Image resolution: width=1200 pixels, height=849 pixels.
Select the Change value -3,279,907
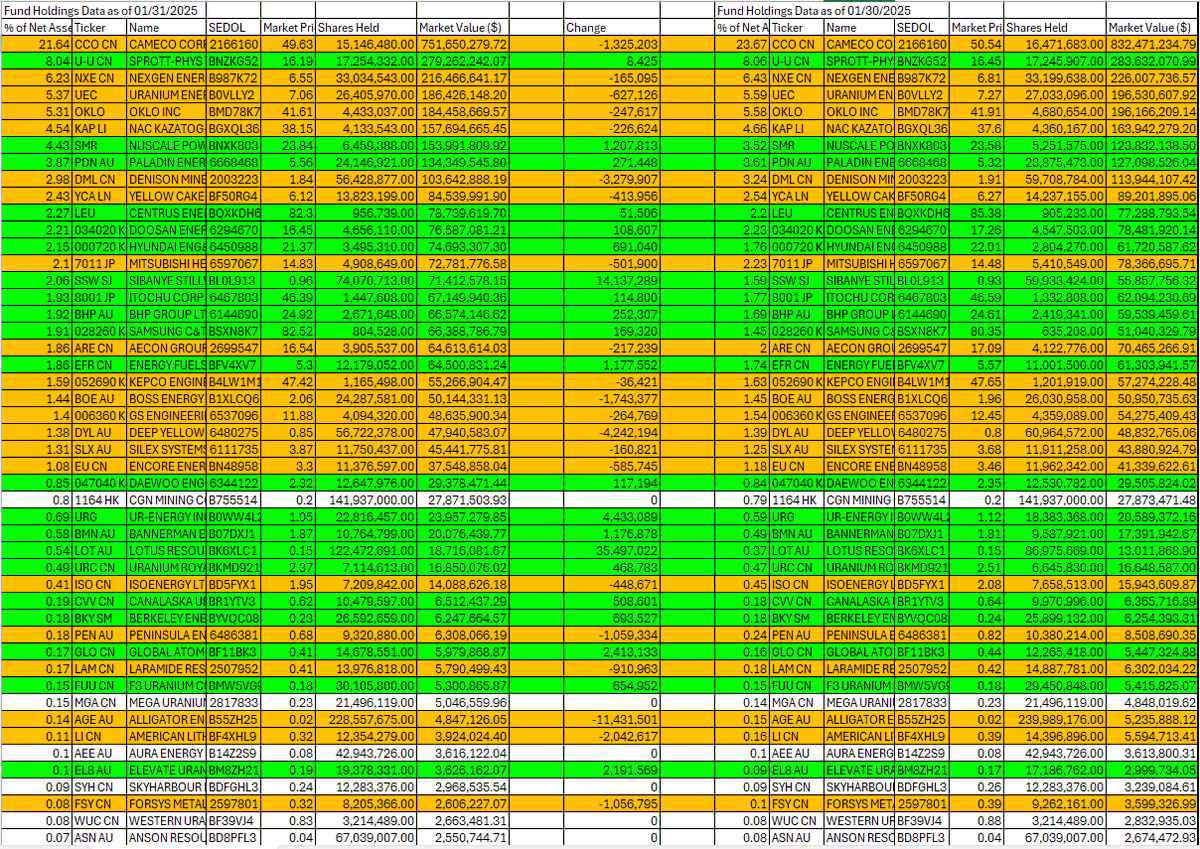tap(612, 181)
